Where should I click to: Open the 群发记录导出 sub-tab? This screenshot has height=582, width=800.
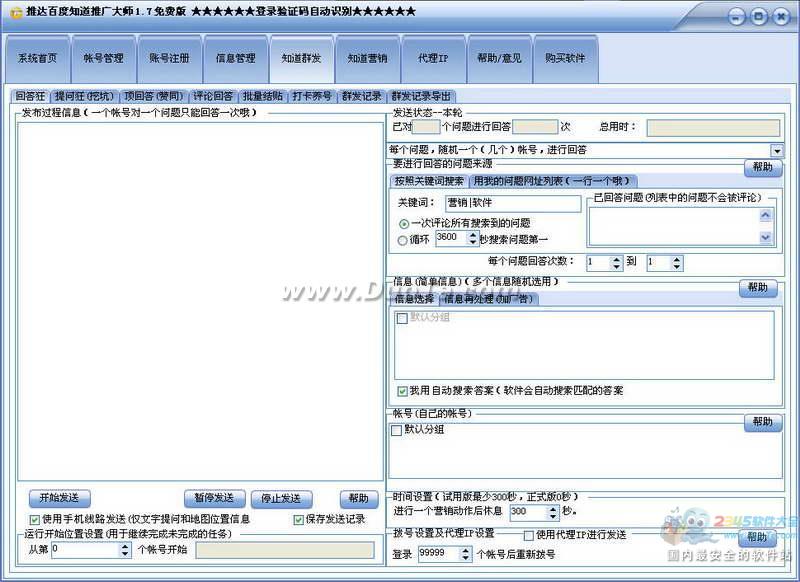pyautogui.click(x=421, y=96)
